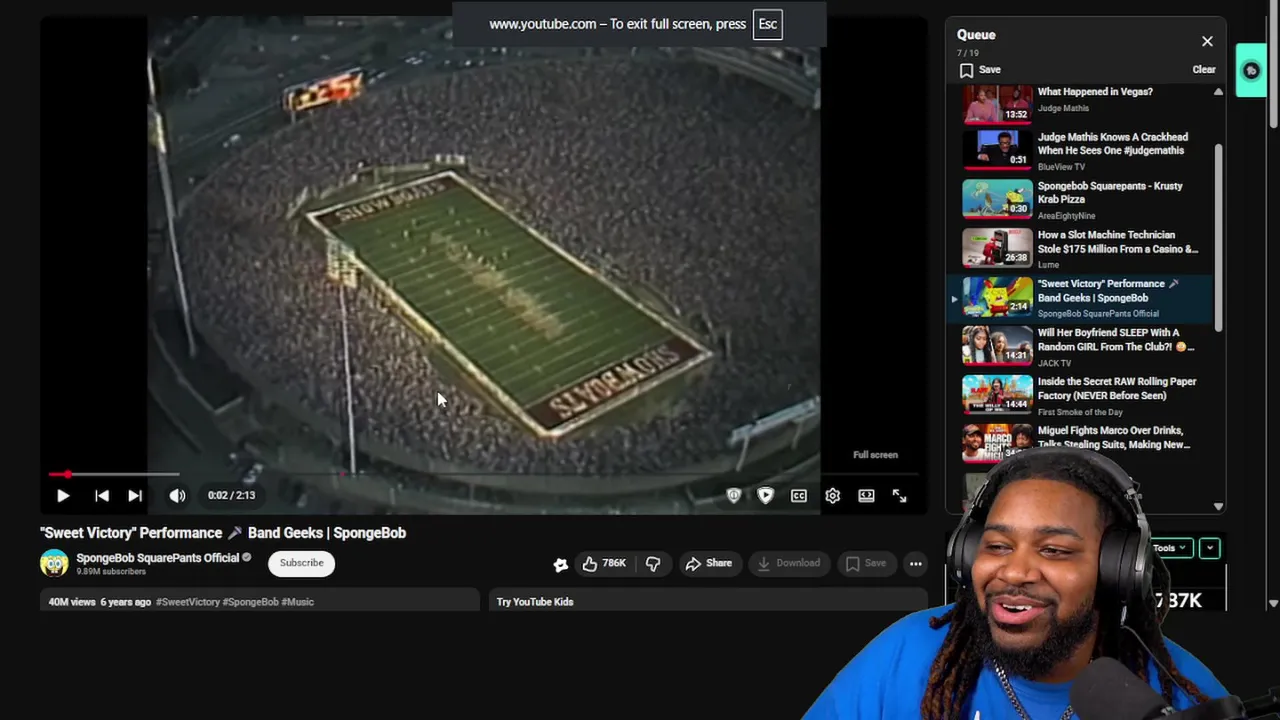
Task: Open SpongeBob SquarePants Official channel avatar
Action: pos(54,563)
